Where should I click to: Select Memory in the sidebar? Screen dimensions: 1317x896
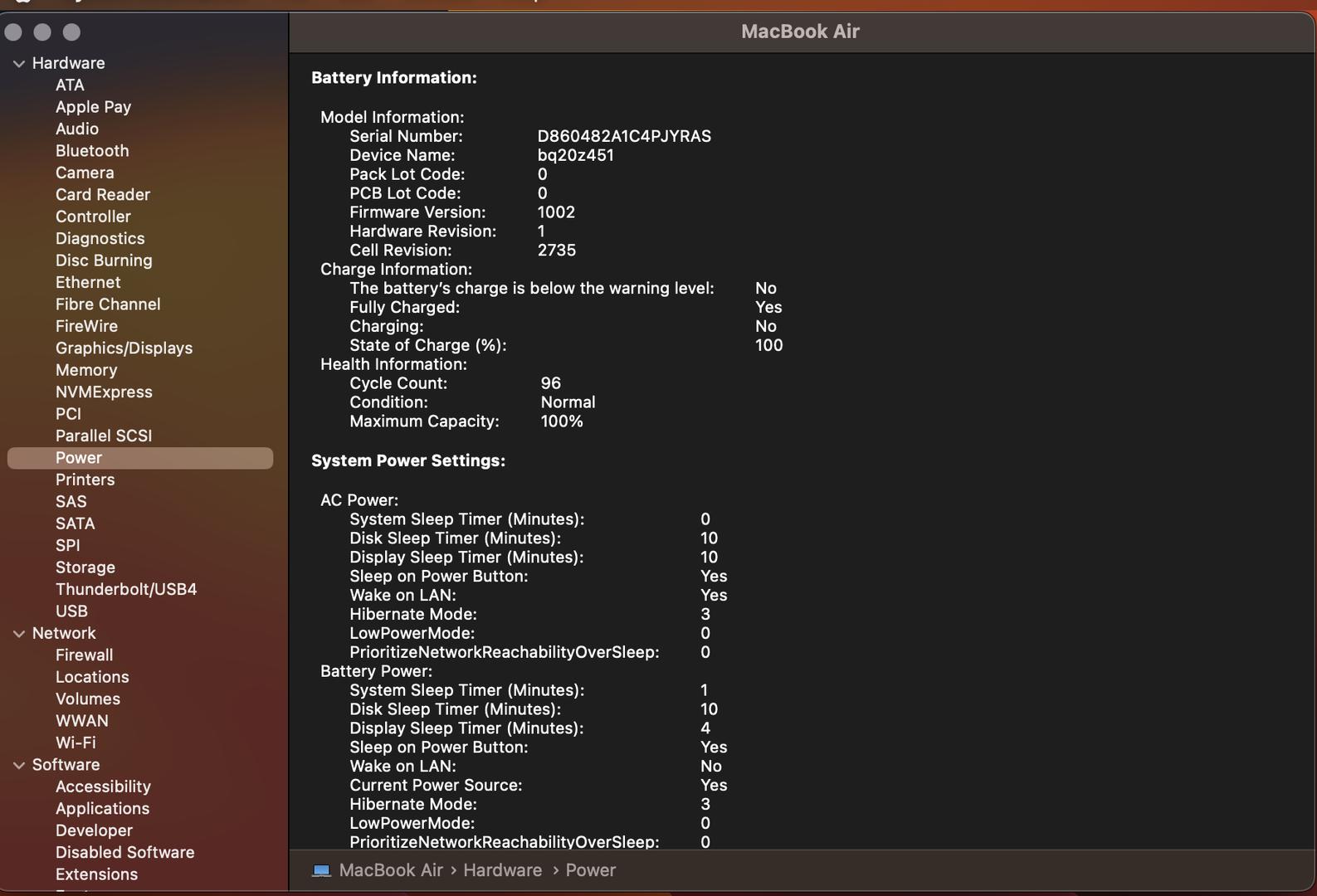click(x=86, y=370)
